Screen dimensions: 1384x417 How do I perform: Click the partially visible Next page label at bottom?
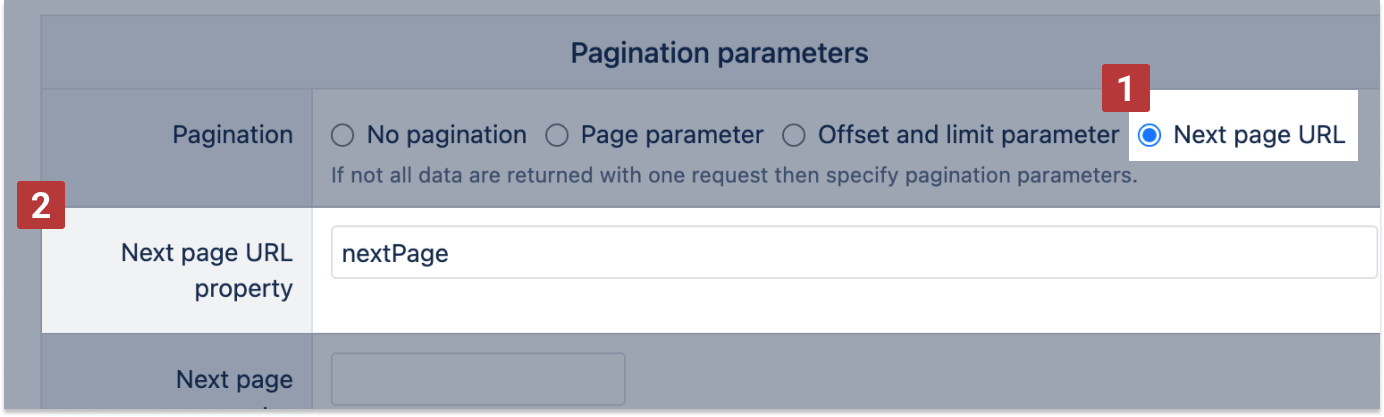point(234,380)
